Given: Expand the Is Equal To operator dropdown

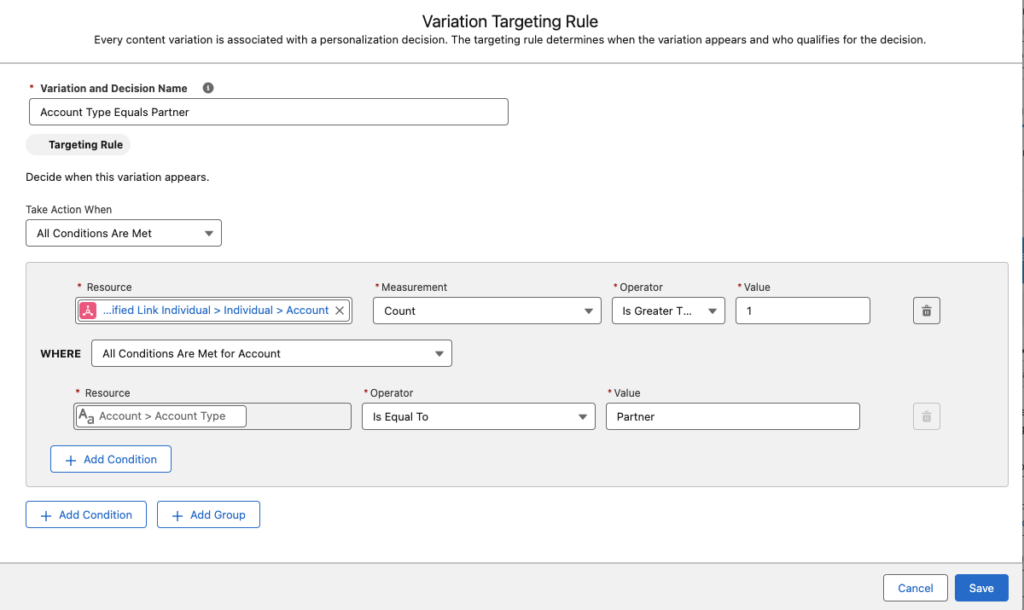Looking at the screenshot, I should [x=478, y=417].
